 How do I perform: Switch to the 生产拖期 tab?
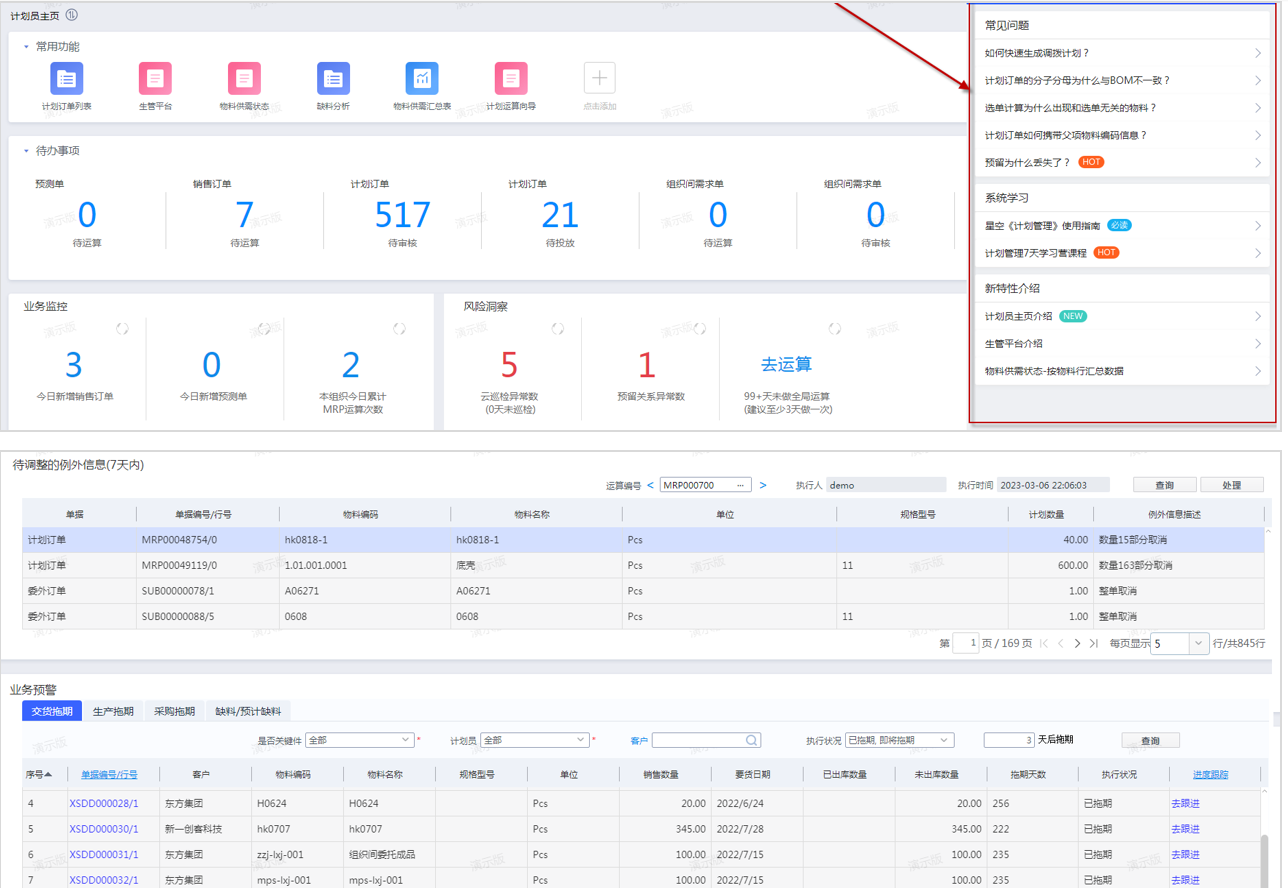click(x=113, y=712)
